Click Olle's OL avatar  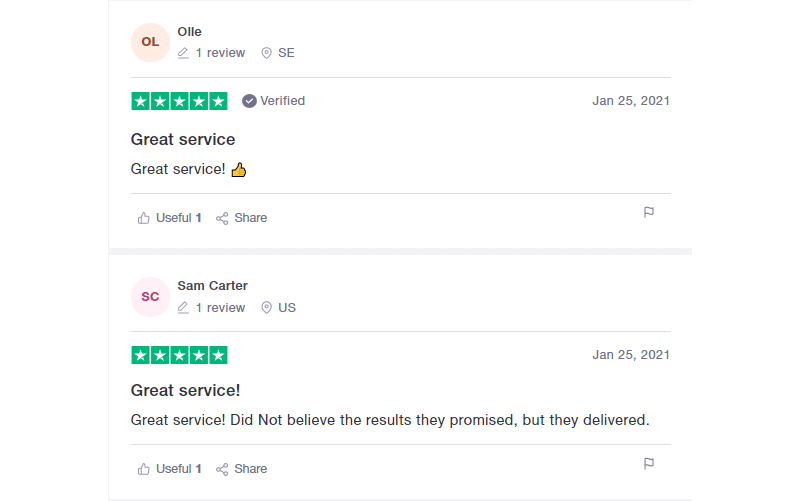150,42
